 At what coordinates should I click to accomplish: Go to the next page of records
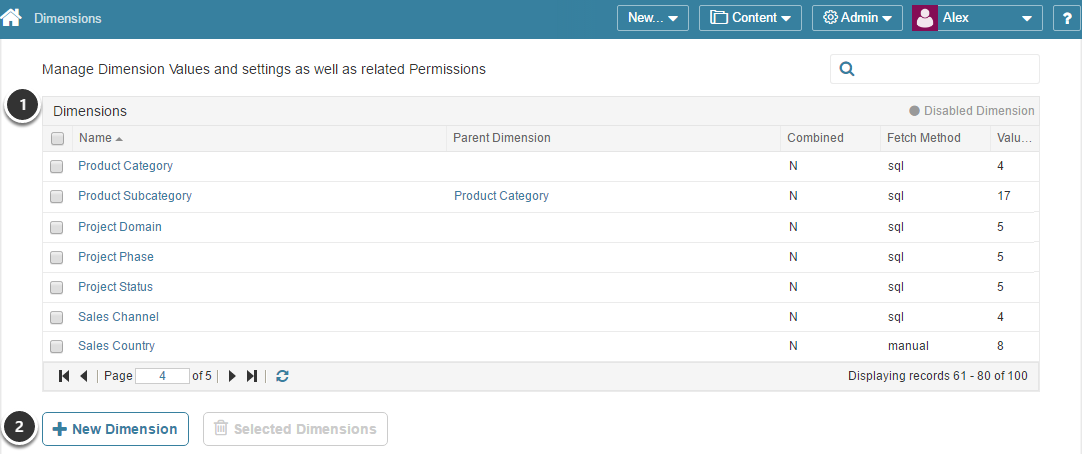click(232, 376)
